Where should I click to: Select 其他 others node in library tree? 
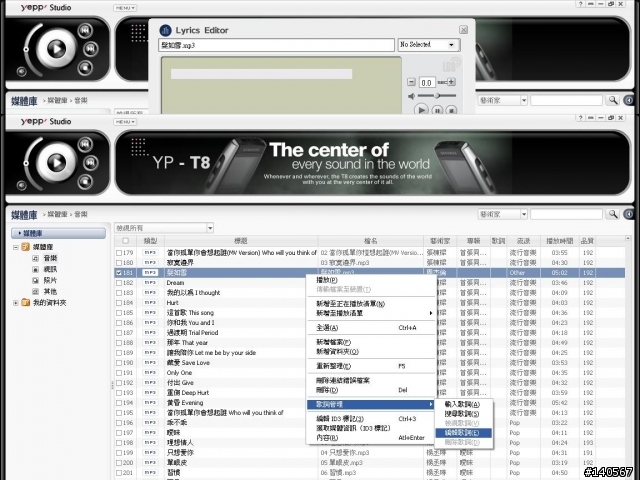tap(50, 291)
